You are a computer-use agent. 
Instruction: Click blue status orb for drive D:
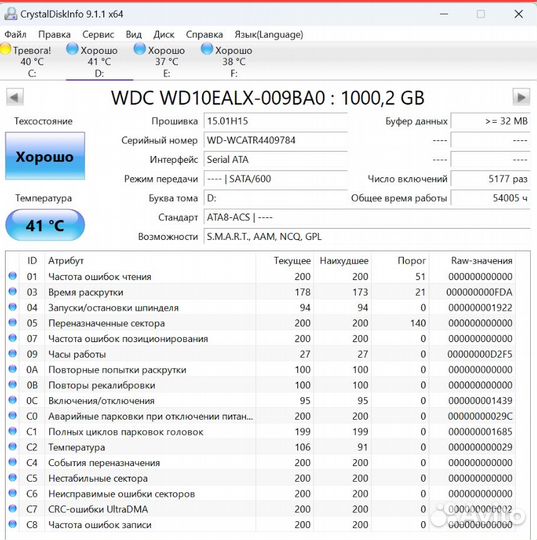[72, 49]
